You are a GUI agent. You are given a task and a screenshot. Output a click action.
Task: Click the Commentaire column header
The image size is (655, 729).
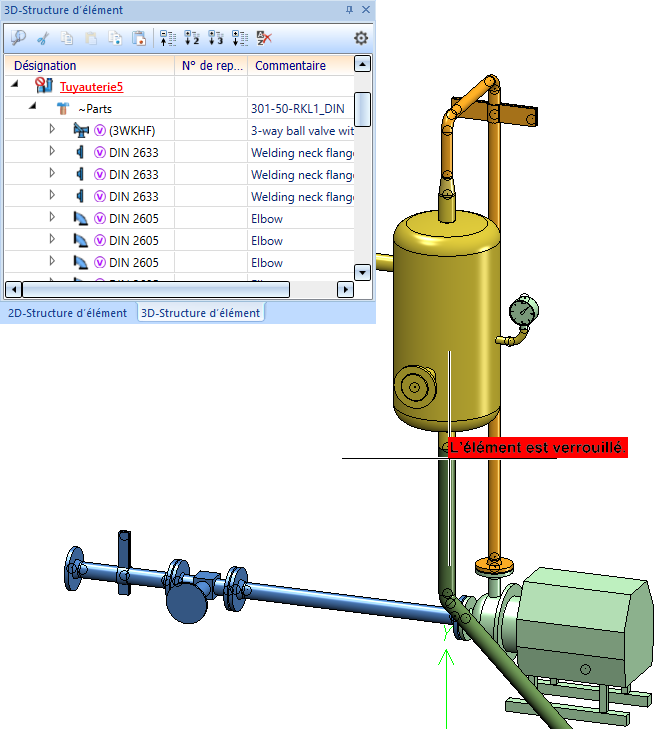(301, 66)
